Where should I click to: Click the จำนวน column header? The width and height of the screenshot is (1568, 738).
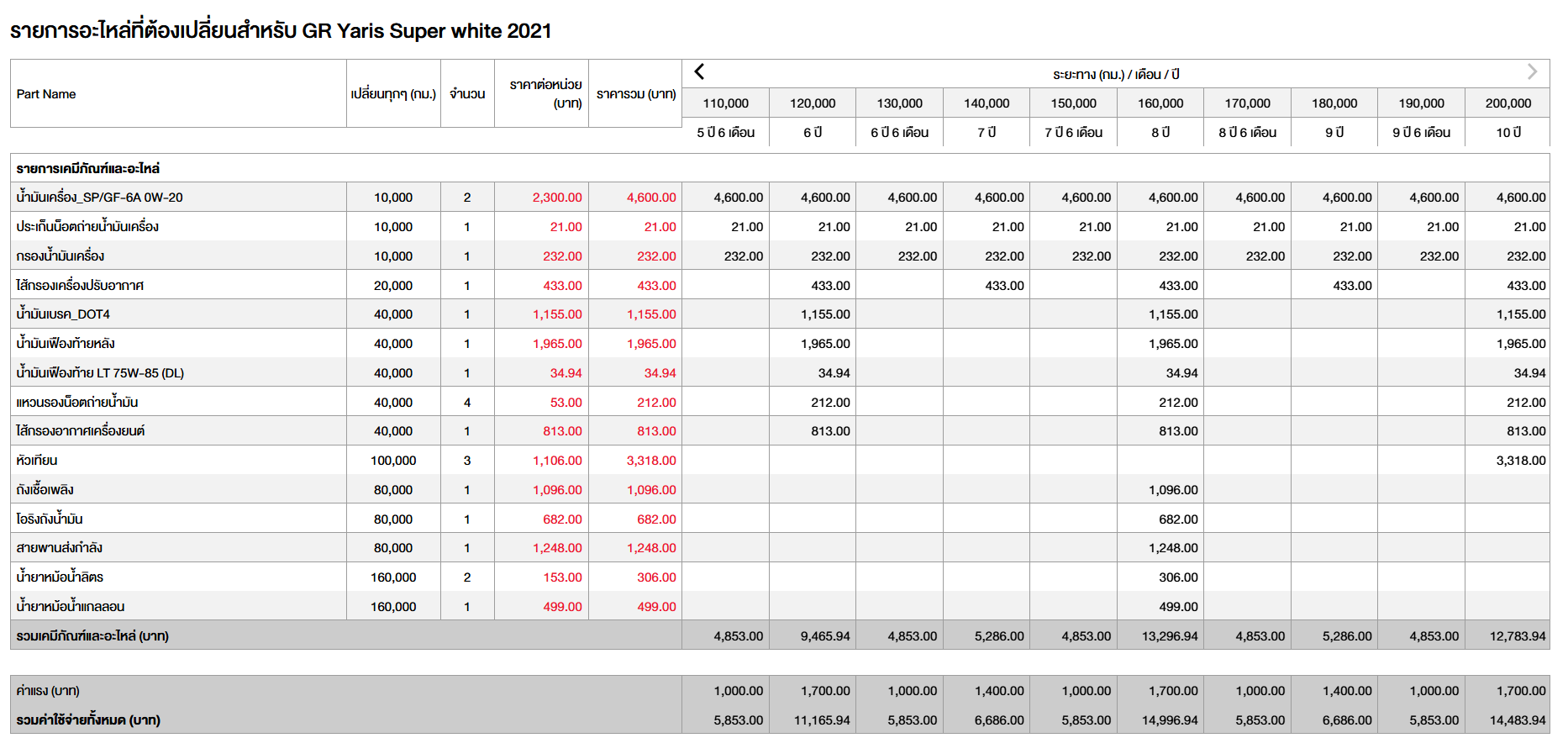467,94
